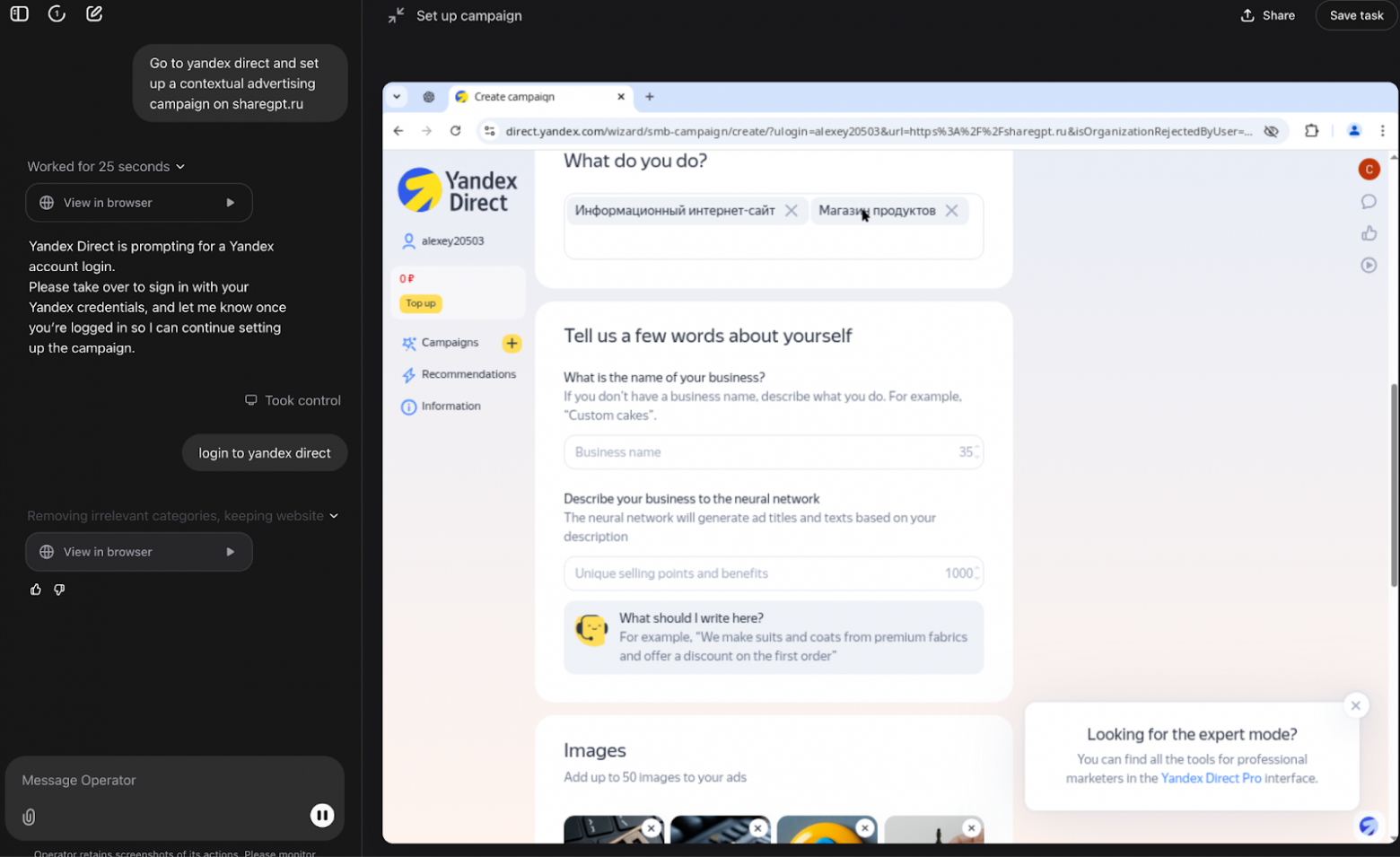Click the Images section heading
The height and width of the screenshot is (857, 1400).
click(595, 750)
